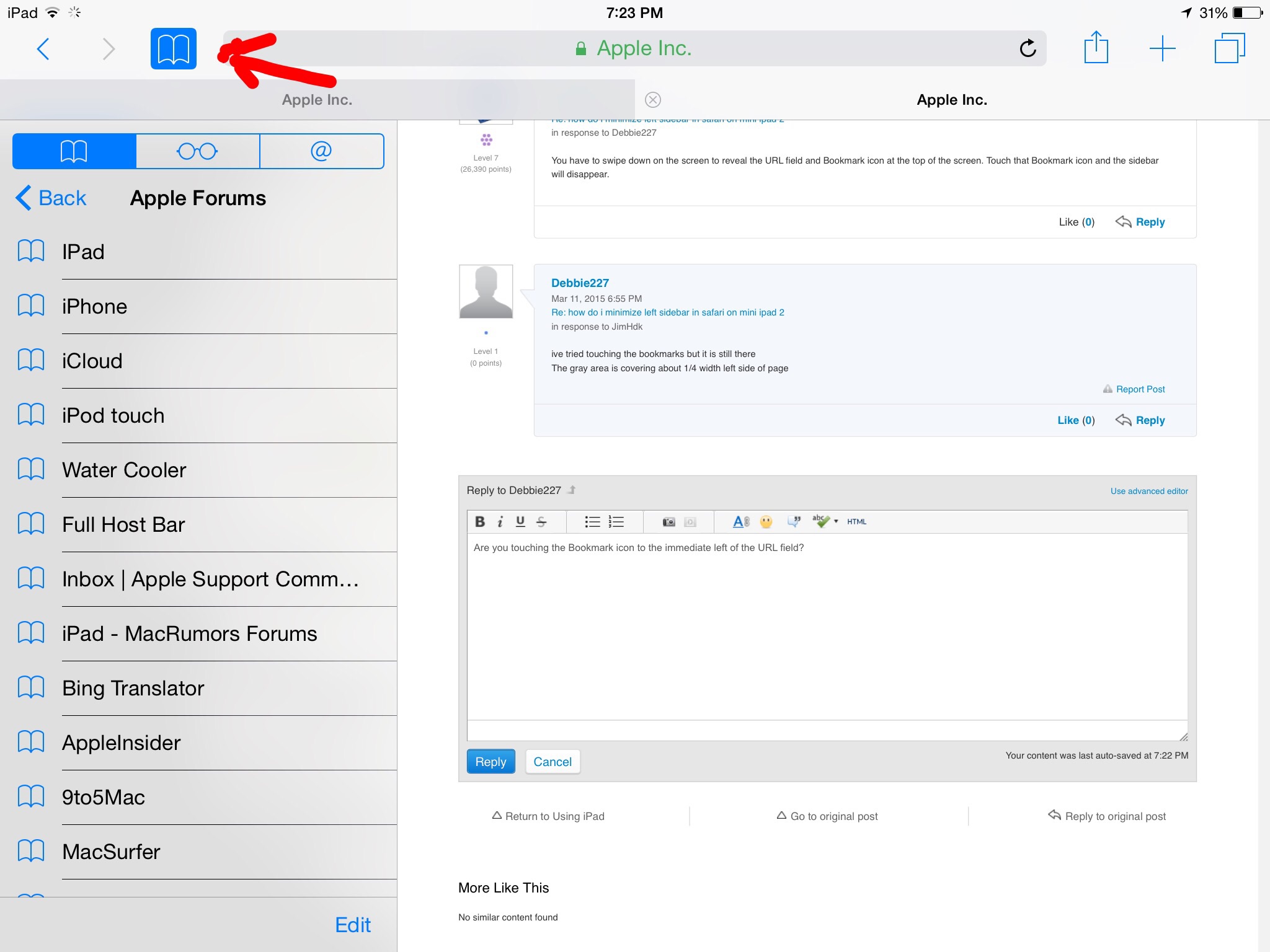Toggle underline formatting in editor

click(x=520, y=522)
